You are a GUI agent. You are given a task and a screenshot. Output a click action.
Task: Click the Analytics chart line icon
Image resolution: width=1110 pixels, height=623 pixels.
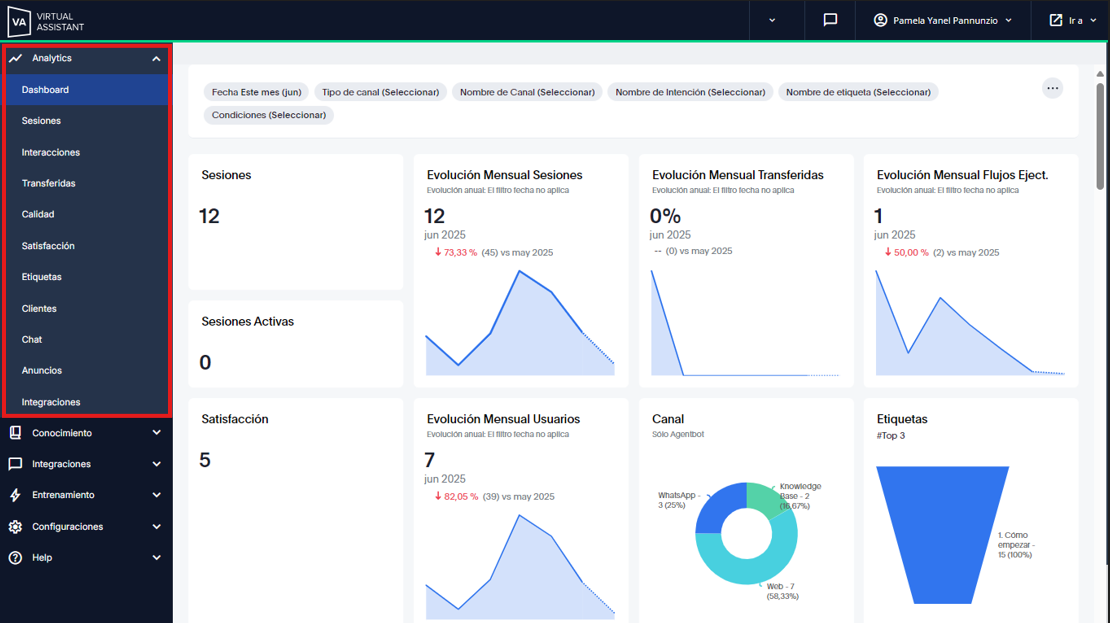(x=16, y=58)
